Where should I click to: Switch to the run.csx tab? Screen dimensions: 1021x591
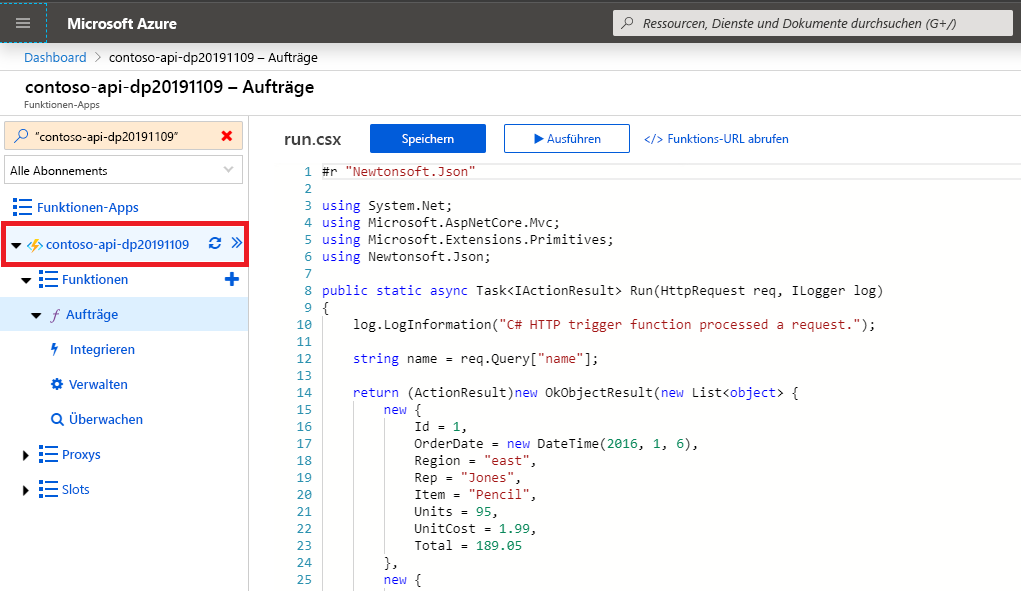point(313,140)
